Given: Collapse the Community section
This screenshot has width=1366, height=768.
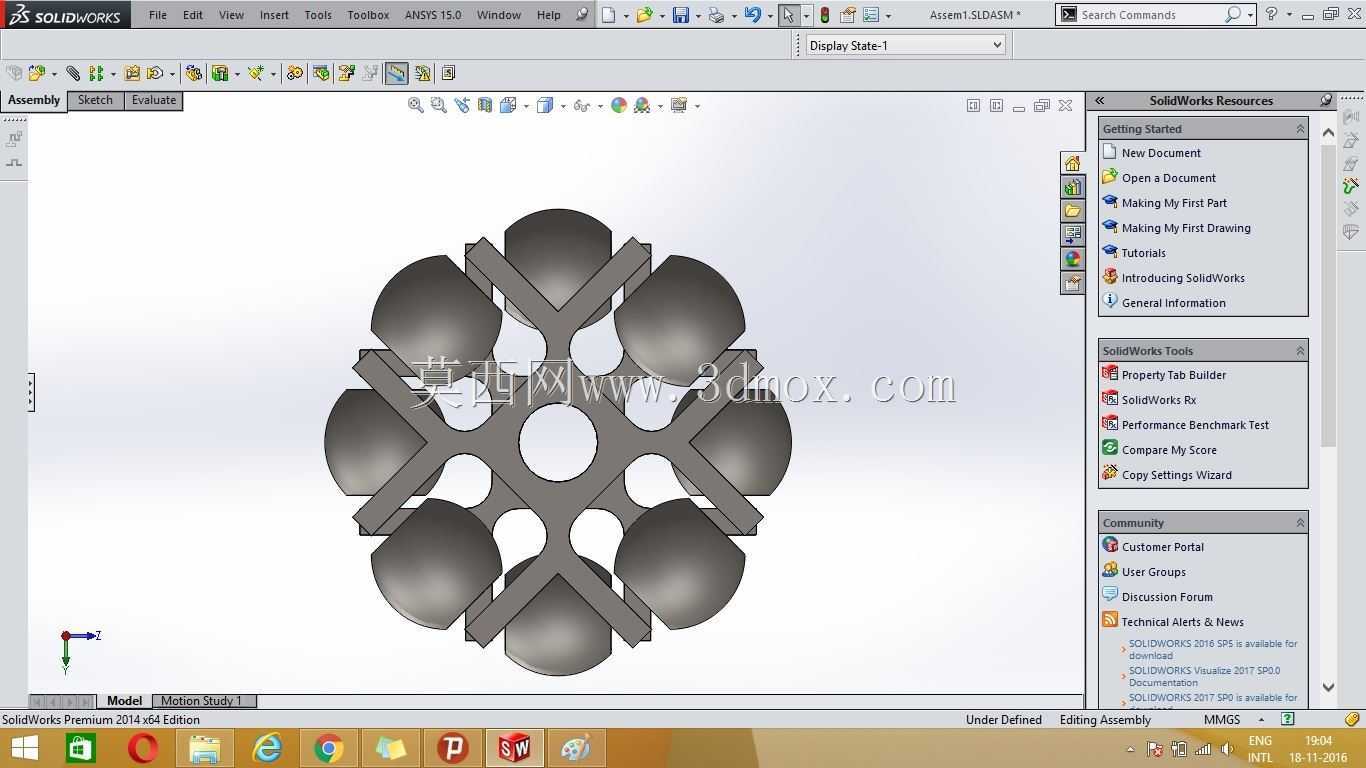Looking at the screenshot, I should pyautogui.click(x=1300, y=523).
